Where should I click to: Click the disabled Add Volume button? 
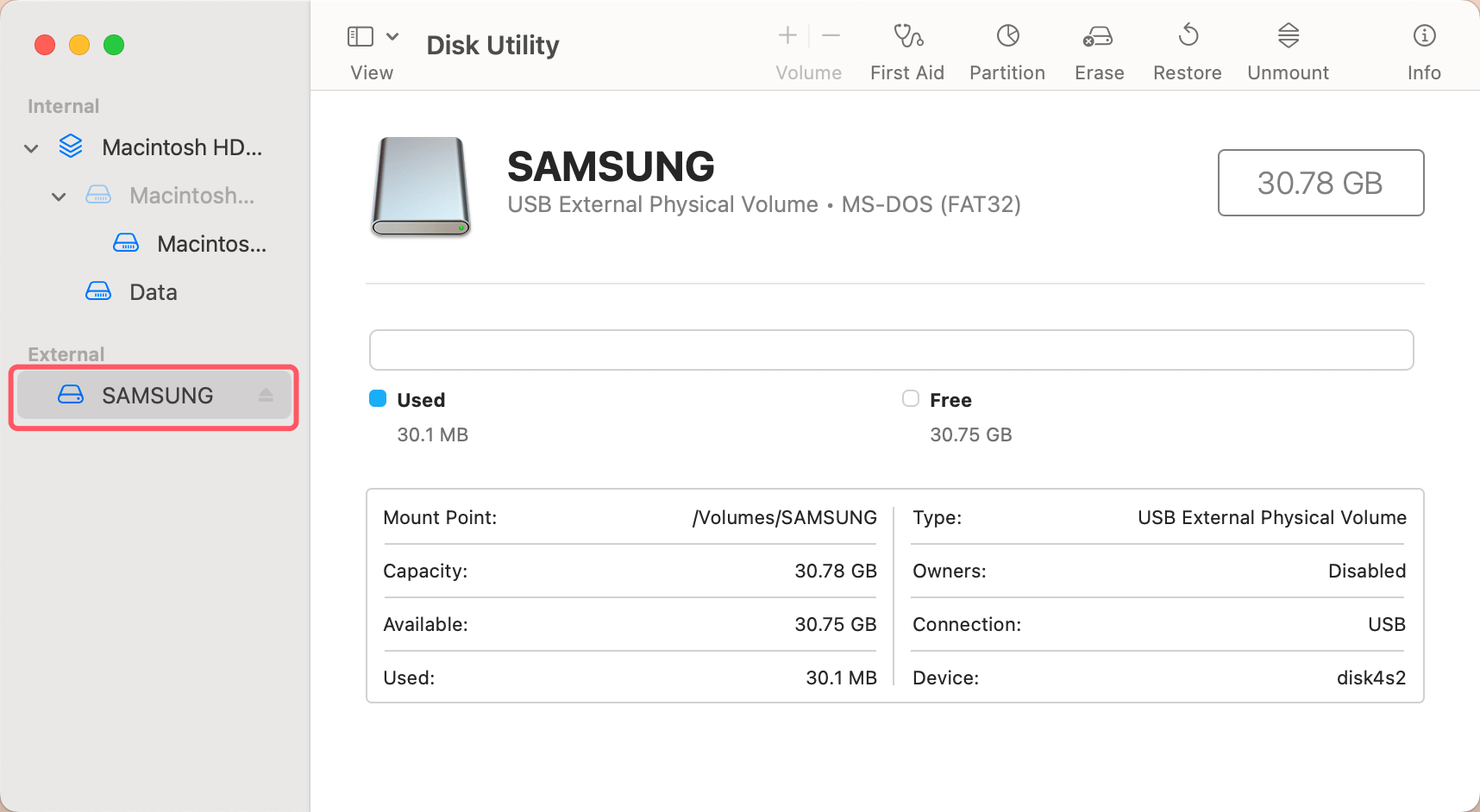787,36
